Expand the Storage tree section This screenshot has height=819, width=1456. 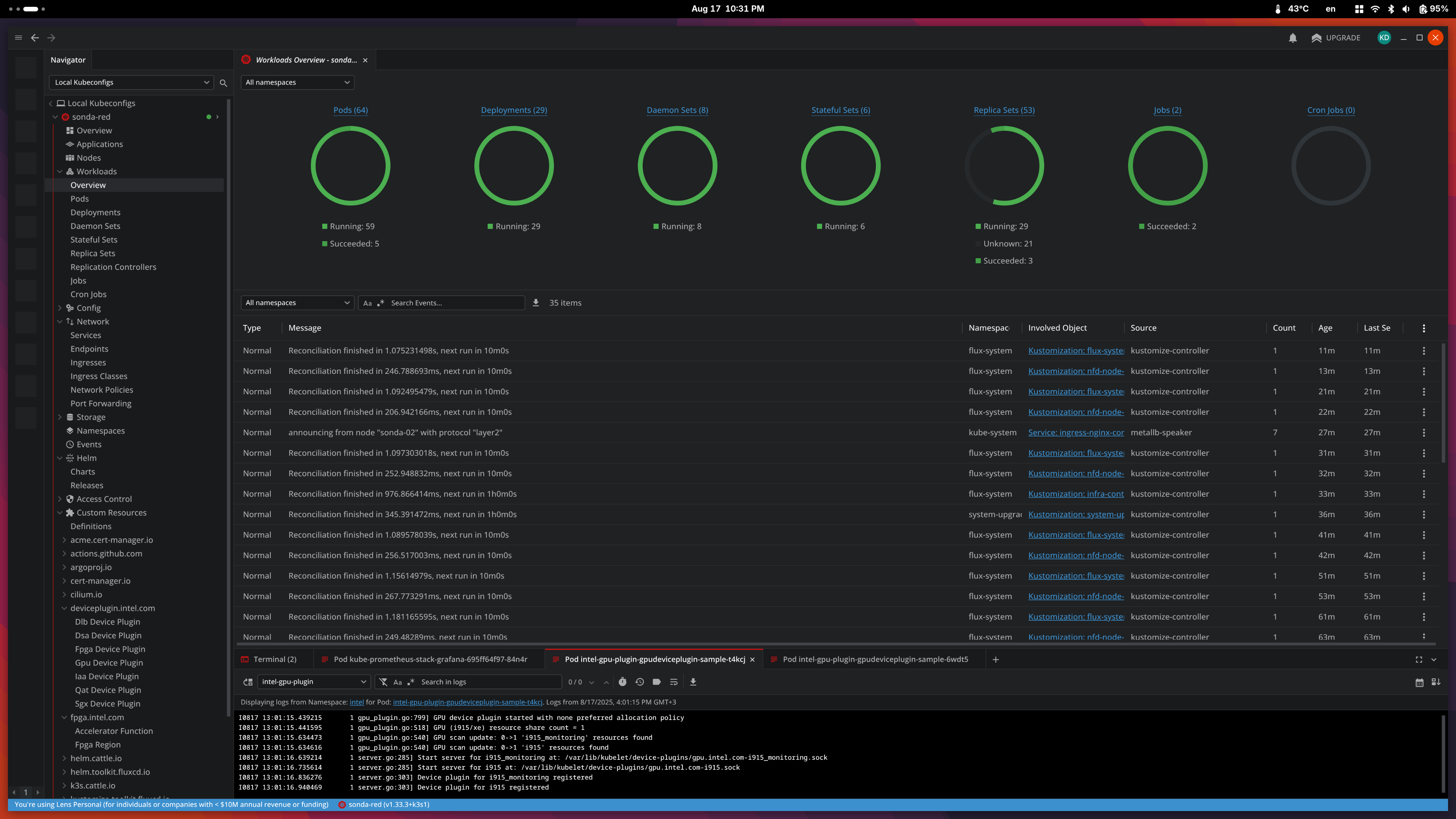click(x=60, y=417)
